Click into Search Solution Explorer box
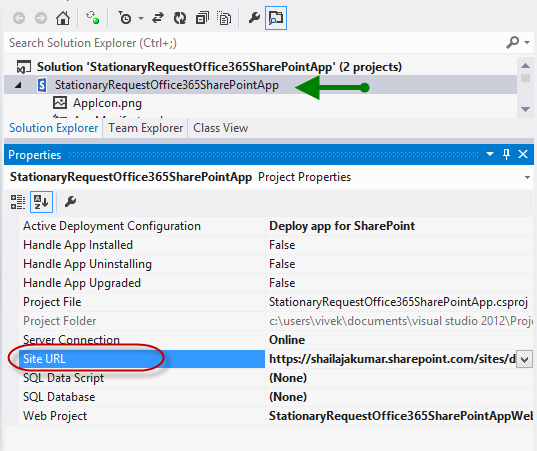The height and width of the screenshot is (451, 537). 253,43
